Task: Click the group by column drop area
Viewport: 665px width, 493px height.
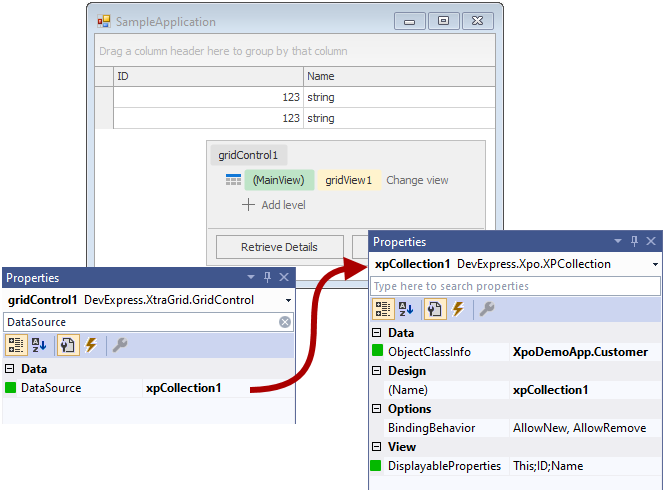Action: [295, 51]
